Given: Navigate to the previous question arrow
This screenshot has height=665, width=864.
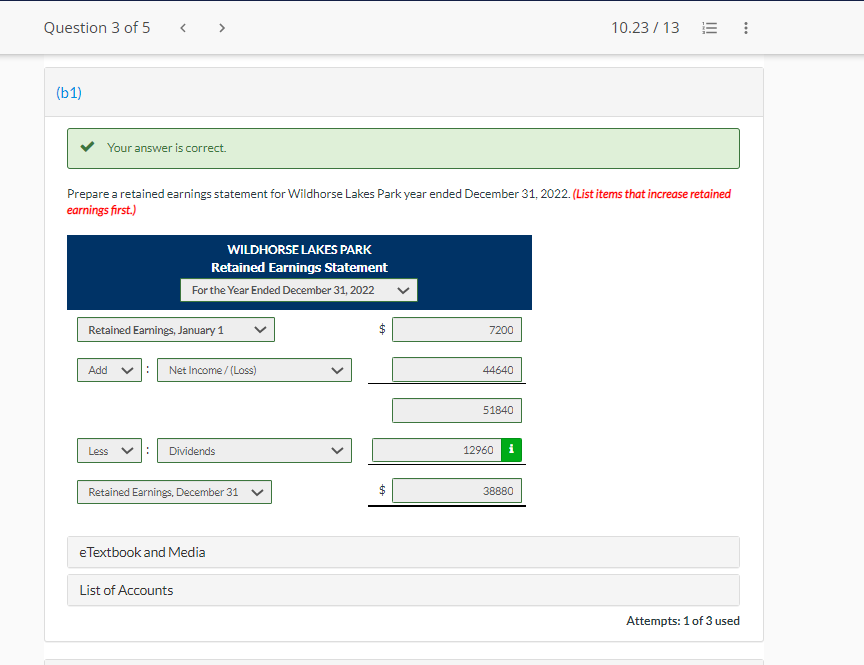Looking at the screenshot, I should (183, 27).
